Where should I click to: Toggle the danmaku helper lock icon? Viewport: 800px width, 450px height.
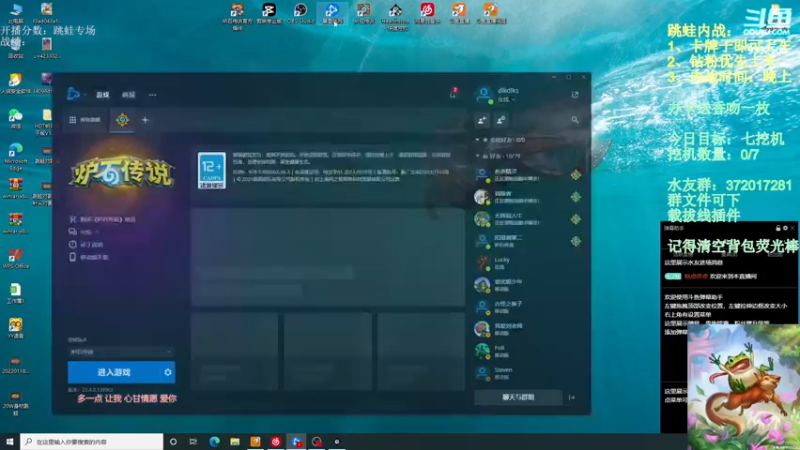(x=778, y=228)
